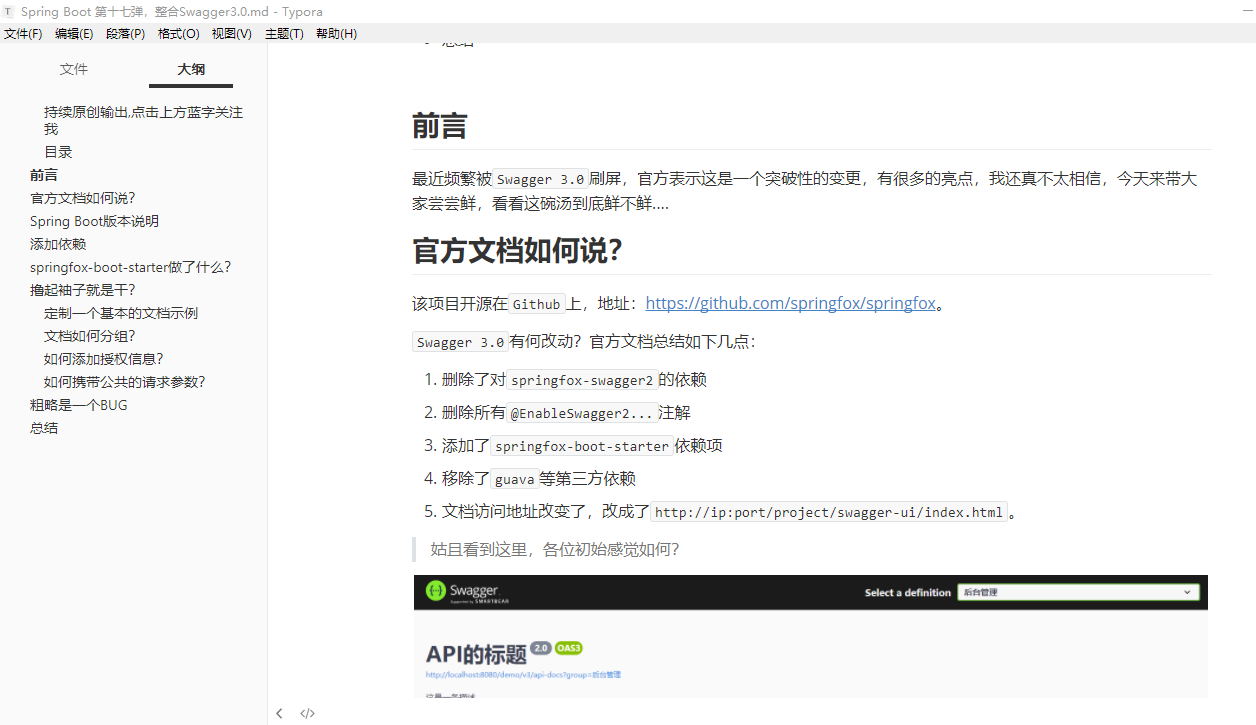This screenshot has height=725, width=1256.
Task: Open the 帮助(H) menu
Action: (x=336, y=33)
